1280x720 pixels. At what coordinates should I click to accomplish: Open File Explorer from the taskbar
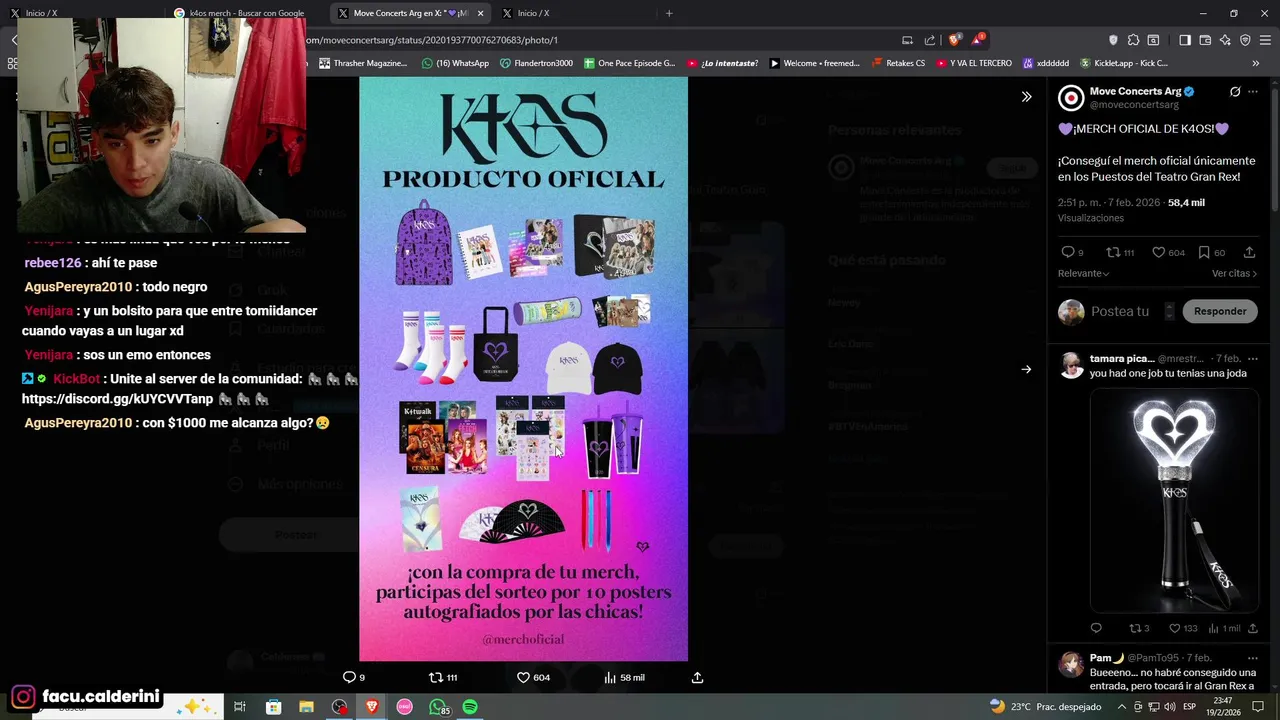(x=306, y=707)
